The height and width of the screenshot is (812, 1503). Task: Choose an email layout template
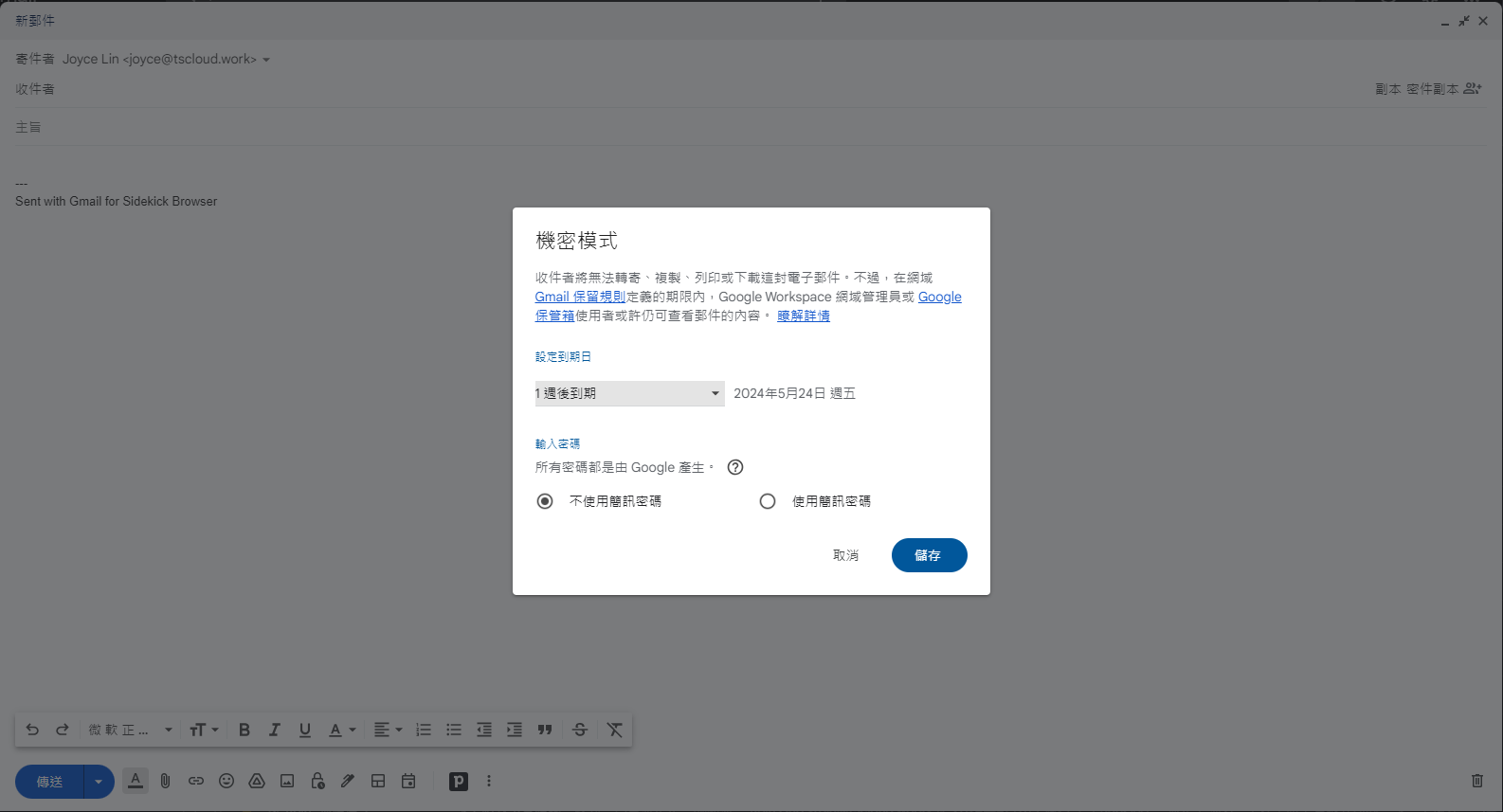(x=378, y=781)
